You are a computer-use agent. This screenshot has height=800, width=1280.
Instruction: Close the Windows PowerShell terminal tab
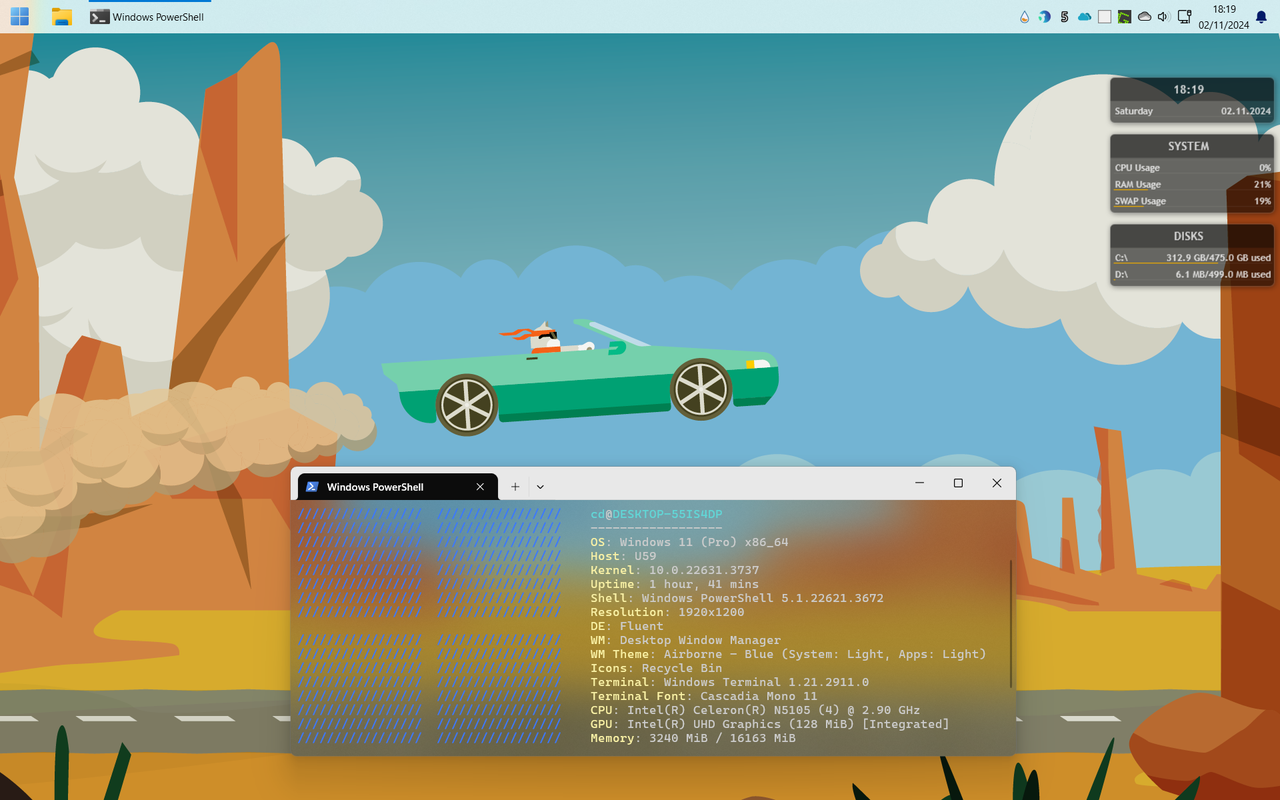click(x=480, y=487)
